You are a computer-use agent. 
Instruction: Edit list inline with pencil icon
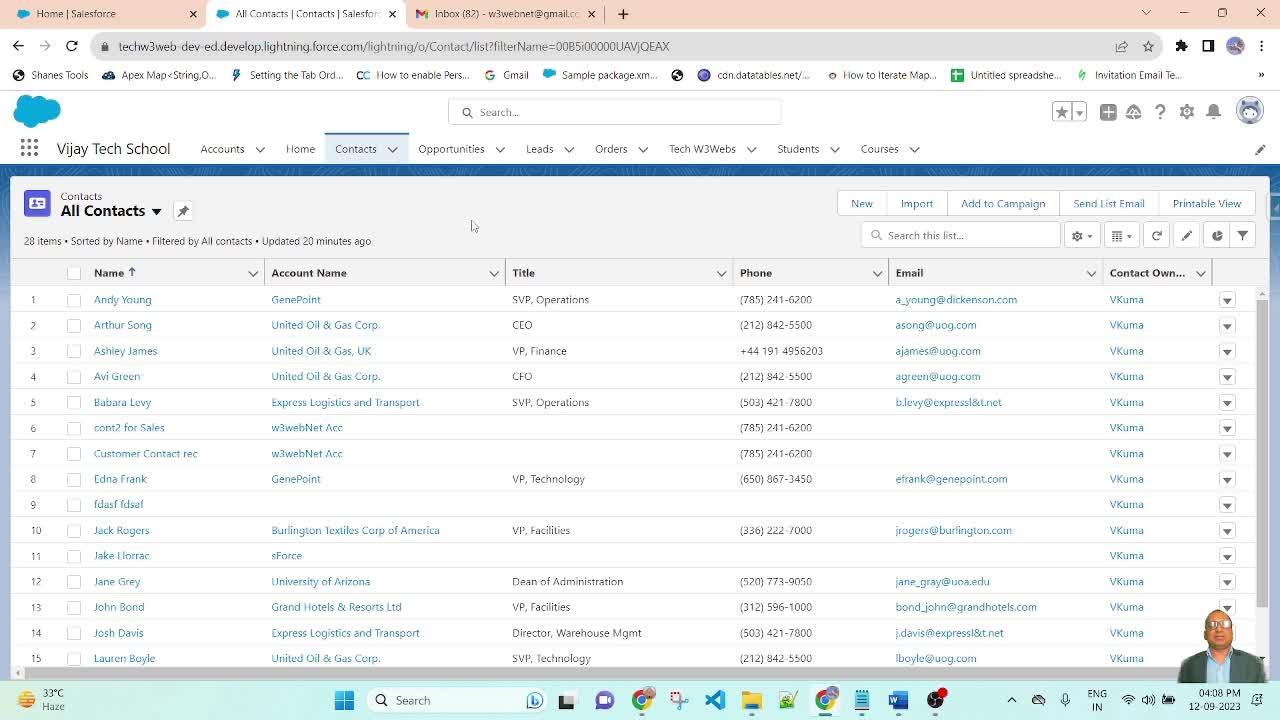[x=1187, y=235]
